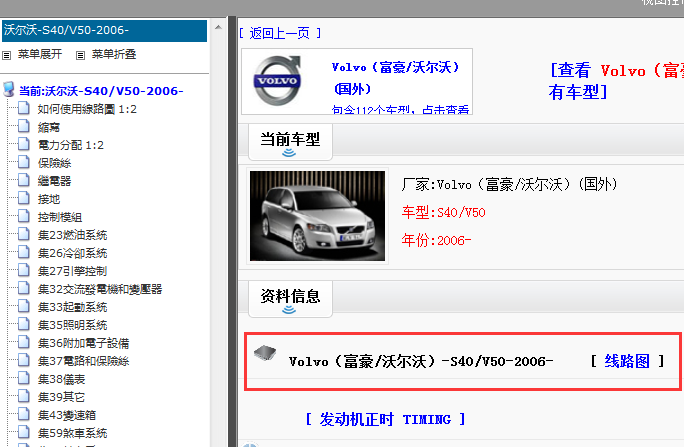The height and width of the screenshot is (447, 684).
Task: Click document icon beside 縮寫
Action: (x=24, y=126)
